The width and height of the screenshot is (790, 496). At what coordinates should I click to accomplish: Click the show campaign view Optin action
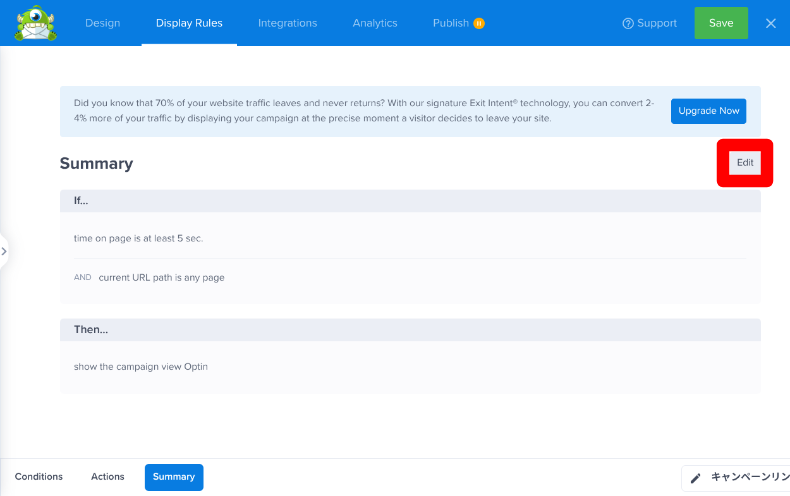point(141,367)
